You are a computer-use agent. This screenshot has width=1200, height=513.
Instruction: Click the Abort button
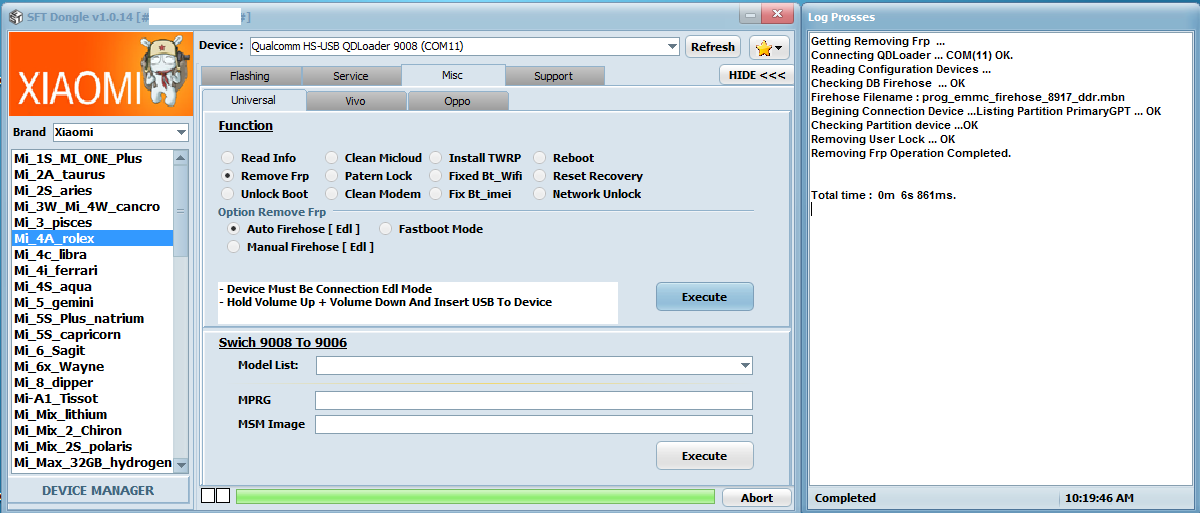(756, 498)
